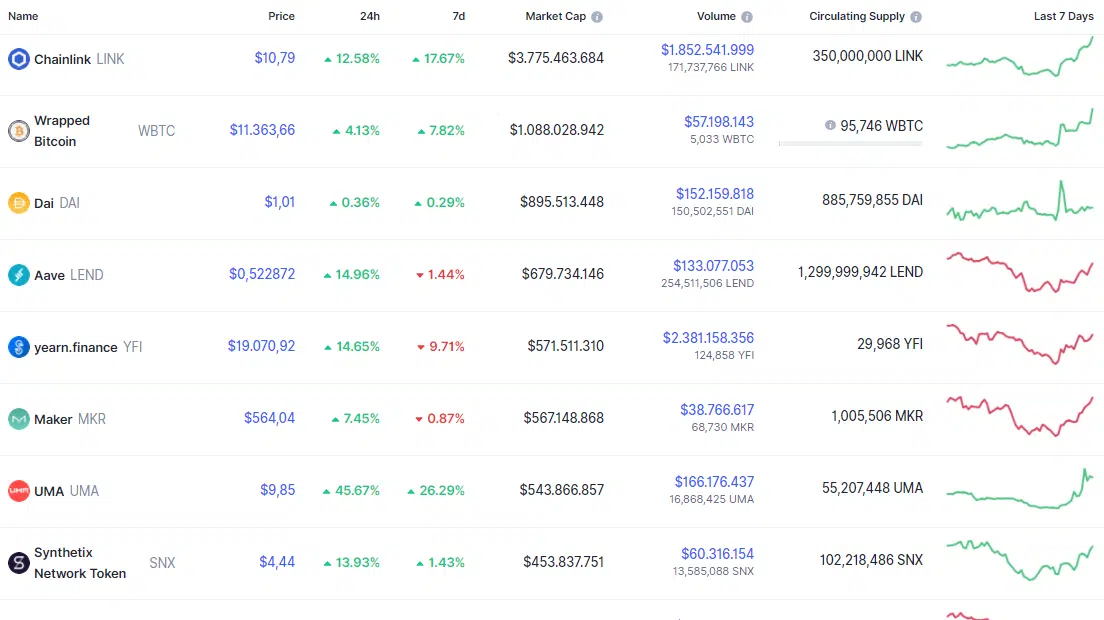The height and width of the screenshot is (620, 1104).
Task: Click the Maker MKR logo icon
Action: tap(18, 419)
